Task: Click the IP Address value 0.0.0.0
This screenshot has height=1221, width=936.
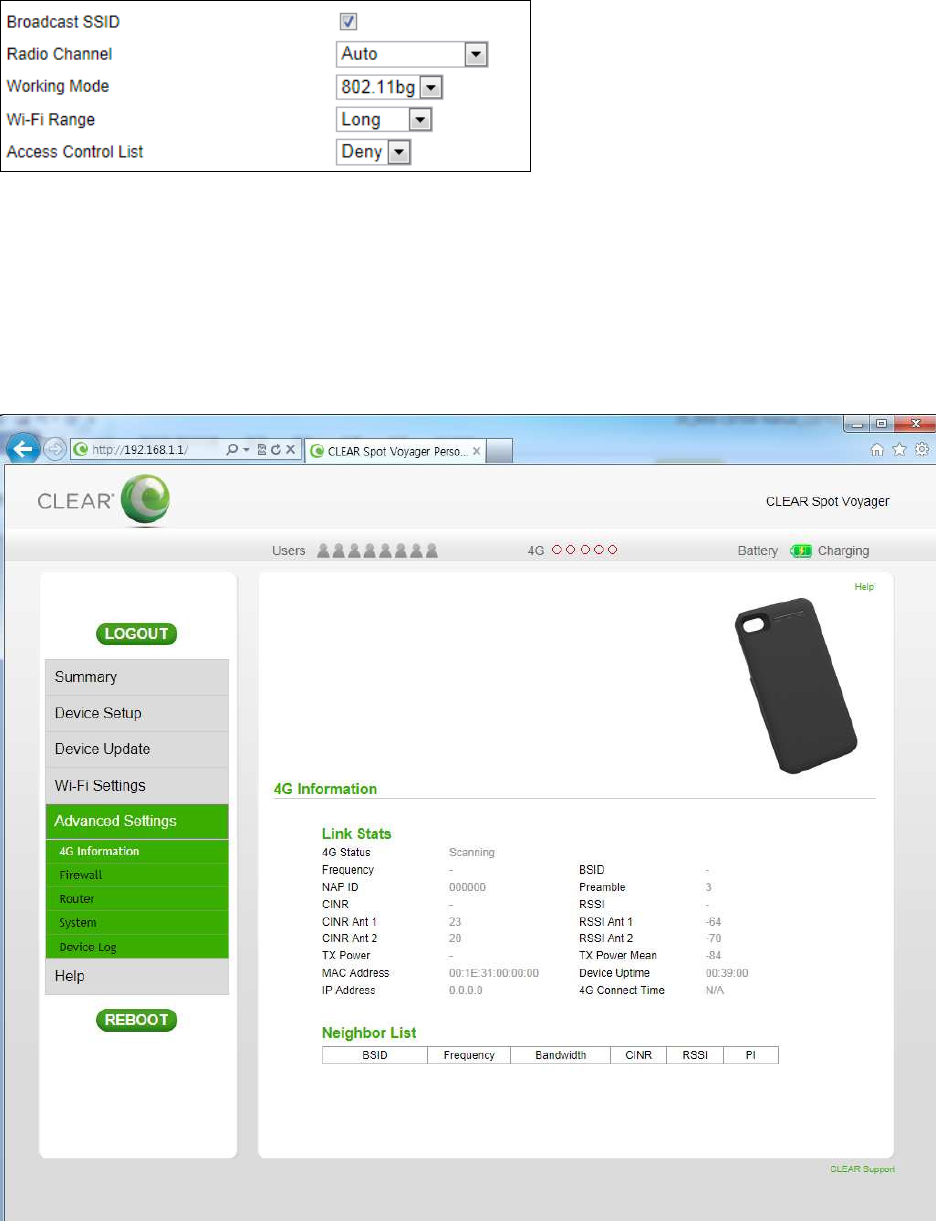Action: (x=466, y=990)
